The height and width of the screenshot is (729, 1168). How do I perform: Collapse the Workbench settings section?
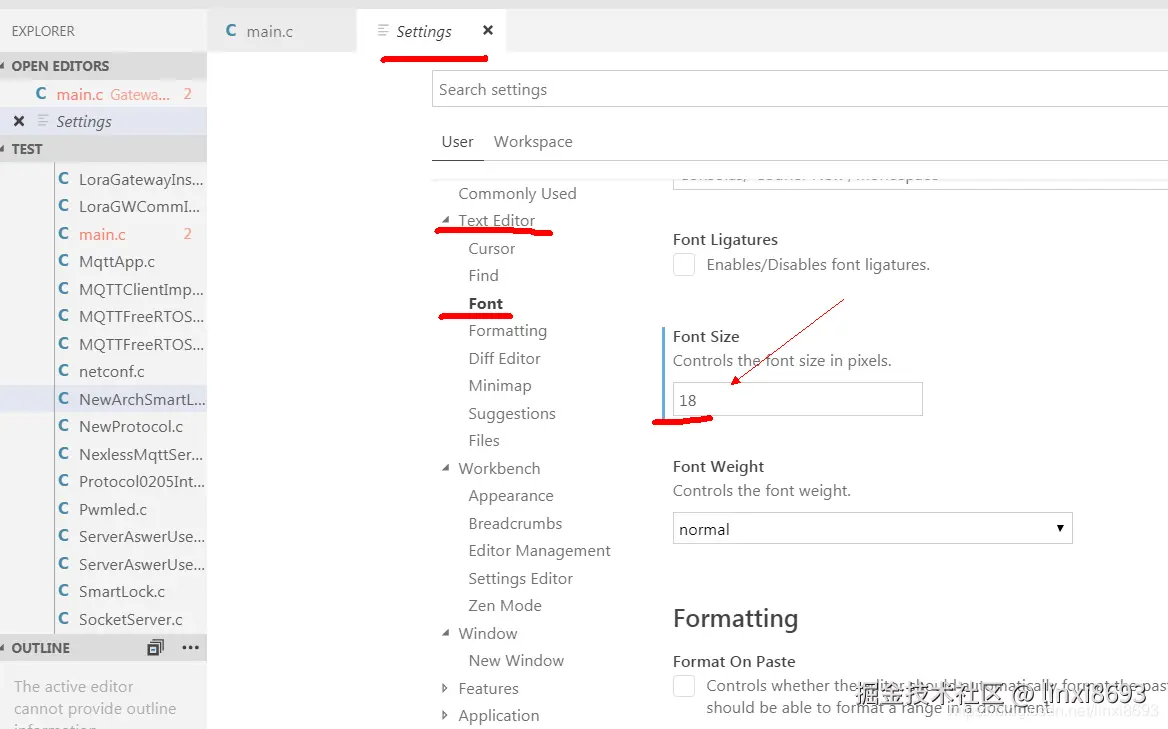pos(445,468)
